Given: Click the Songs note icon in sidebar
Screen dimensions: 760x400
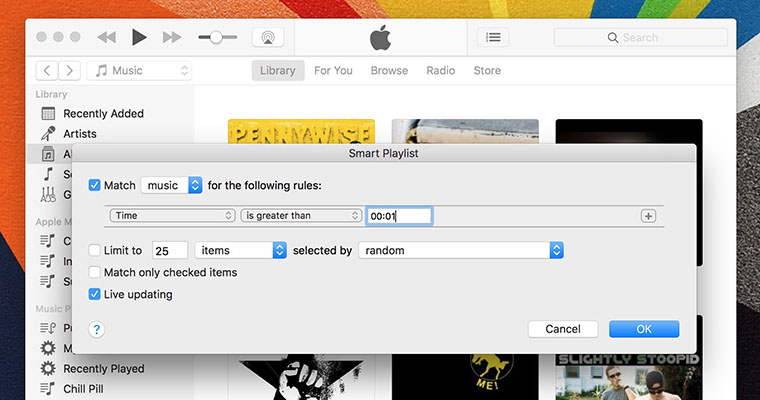Looking at the screenshot, I should [48, 174].
